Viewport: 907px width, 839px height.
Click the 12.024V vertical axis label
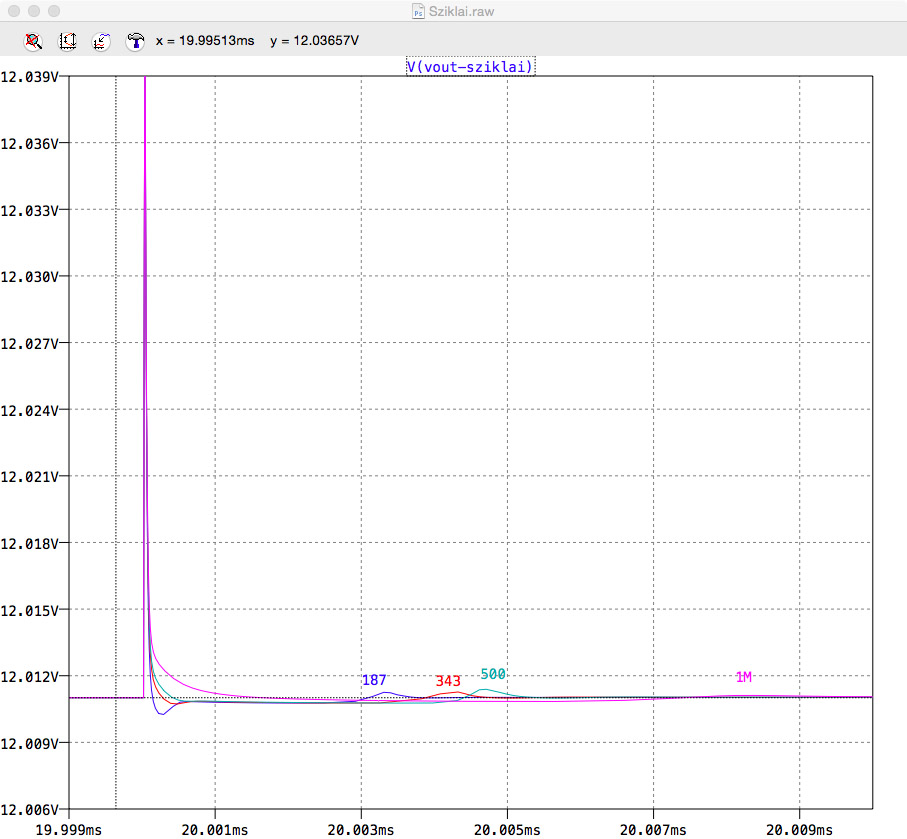(30, 411)
